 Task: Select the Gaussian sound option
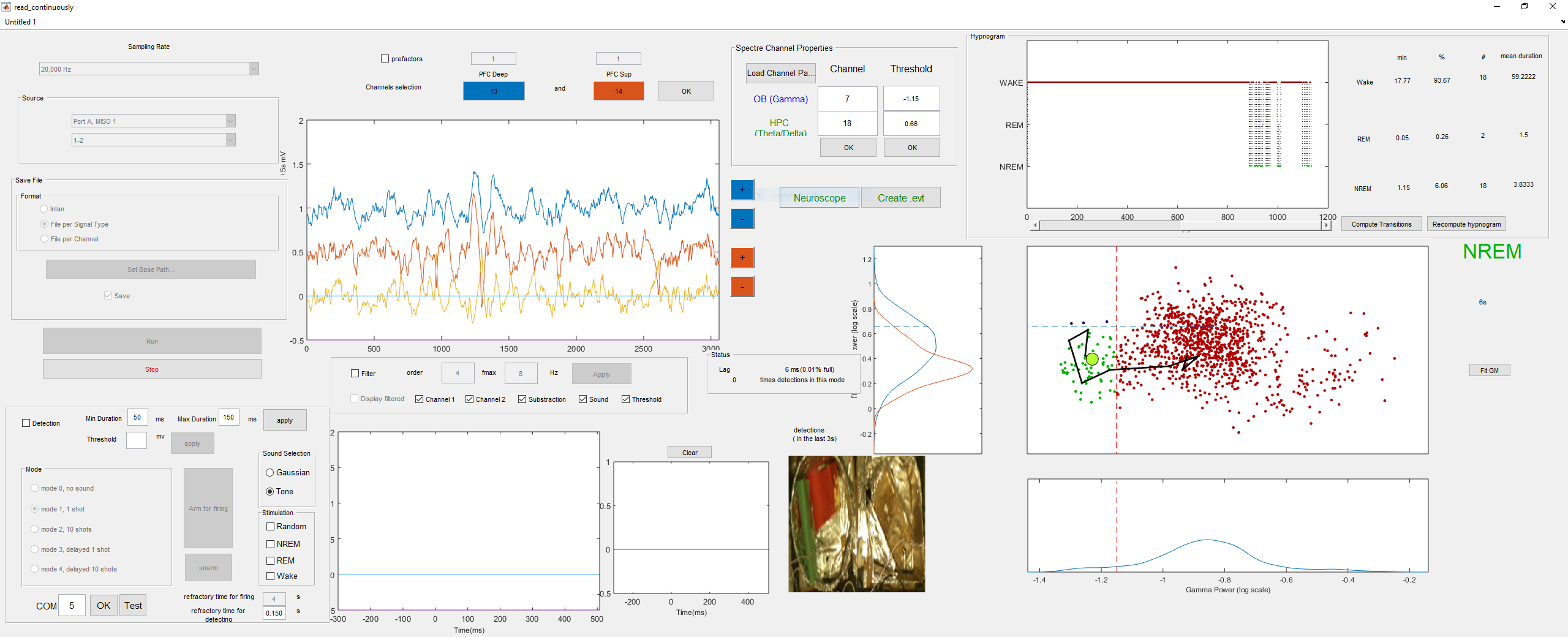click(x=269, y=472)
